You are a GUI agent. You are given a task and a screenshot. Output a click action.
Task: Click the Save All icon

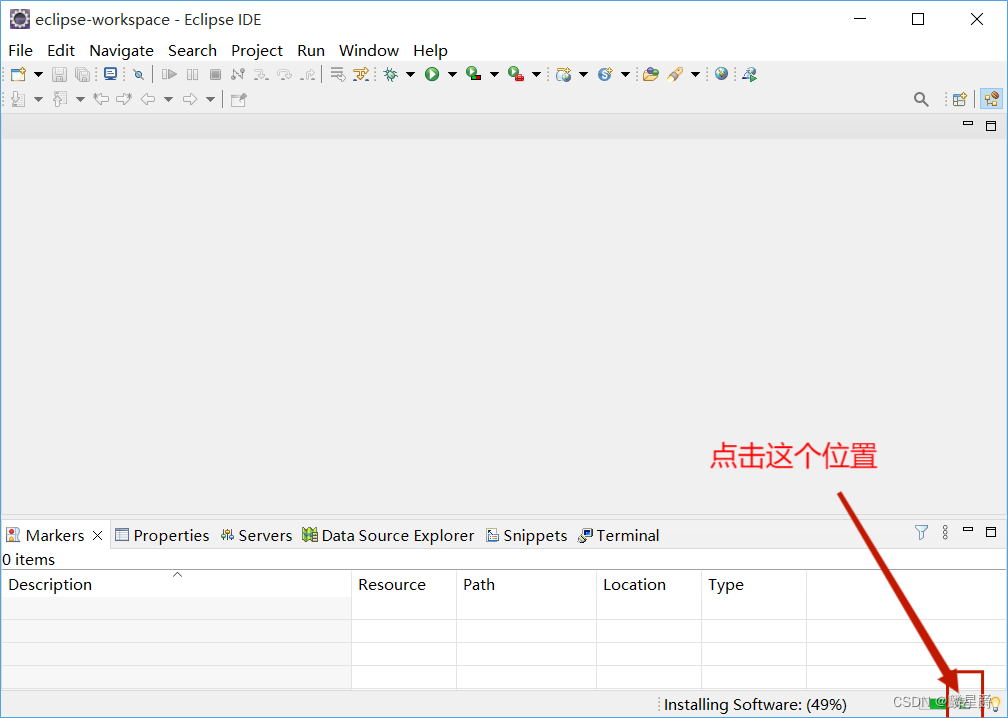click(82, 75)
